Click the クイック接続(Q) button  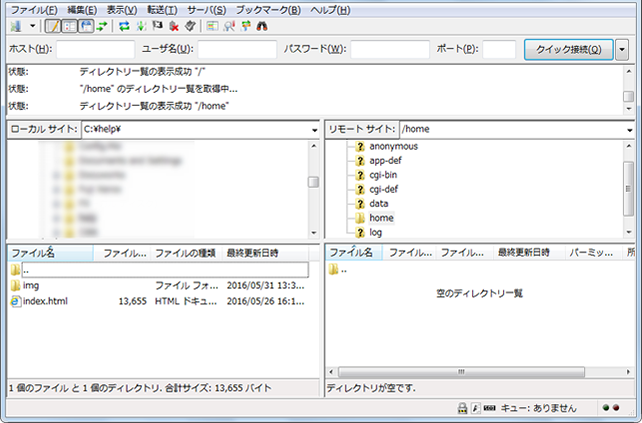coord(569,50)
